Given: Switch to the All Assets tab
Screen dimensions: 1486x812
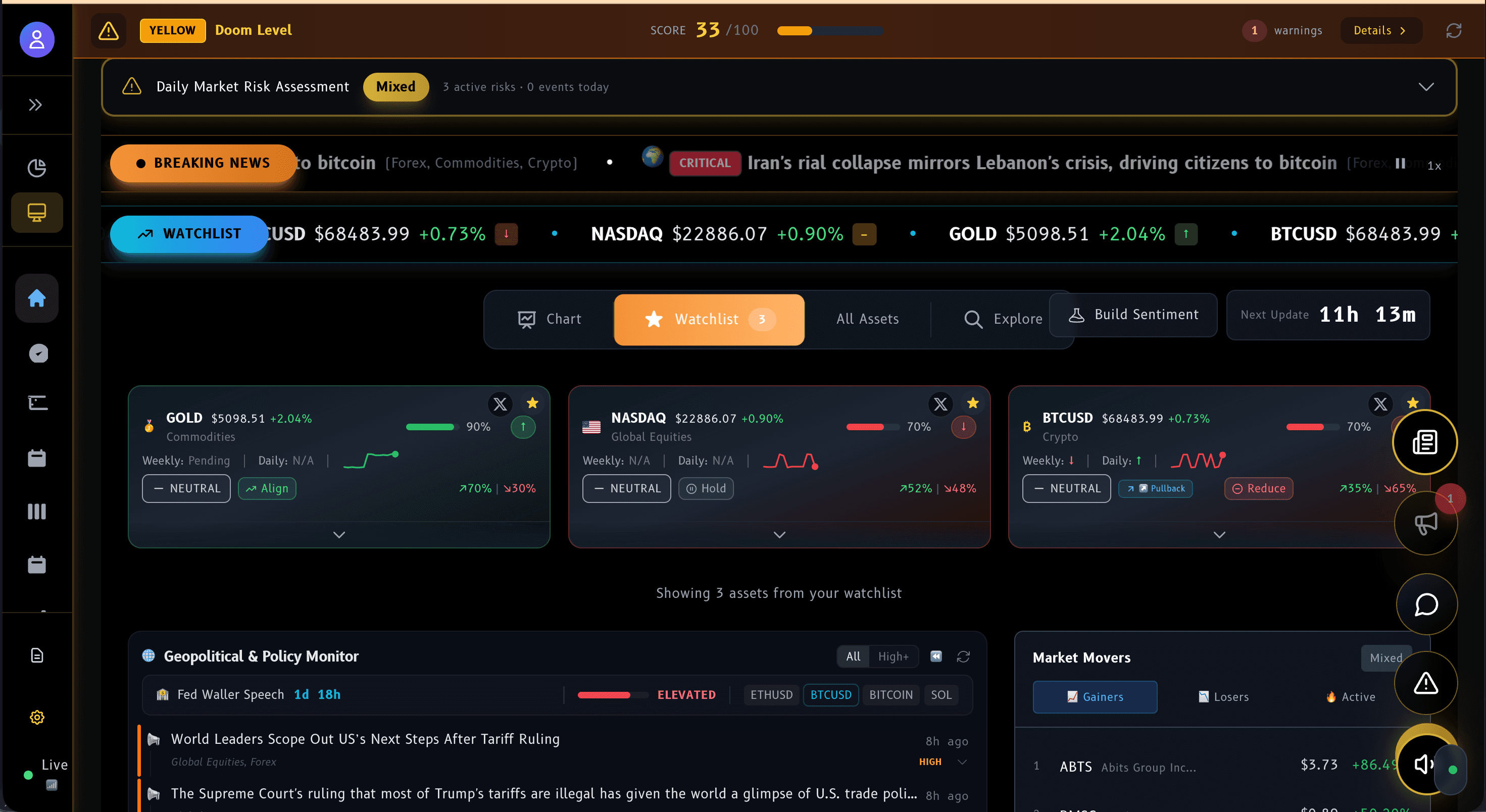Looking at the screenshot, I should (x=868, y=319).
